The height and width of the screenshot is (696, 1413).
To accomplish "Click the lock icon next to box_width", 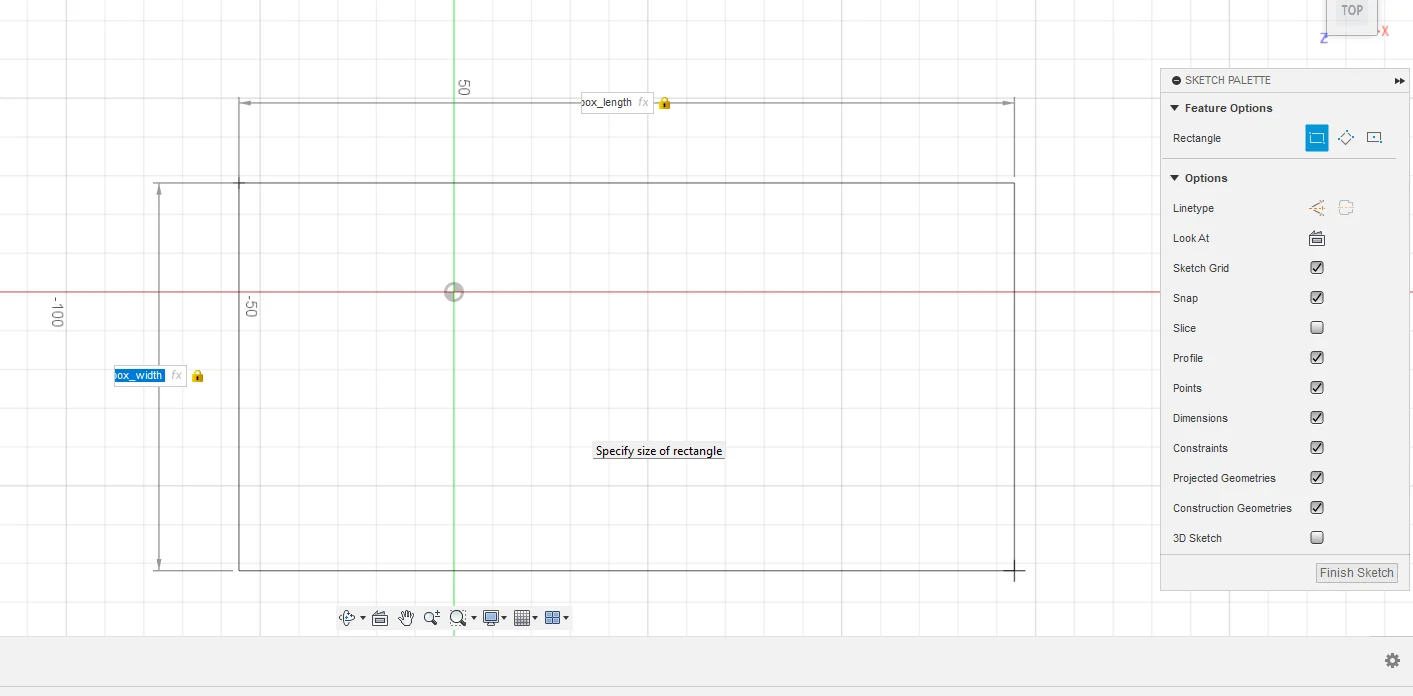I will [x=197, y=376].
